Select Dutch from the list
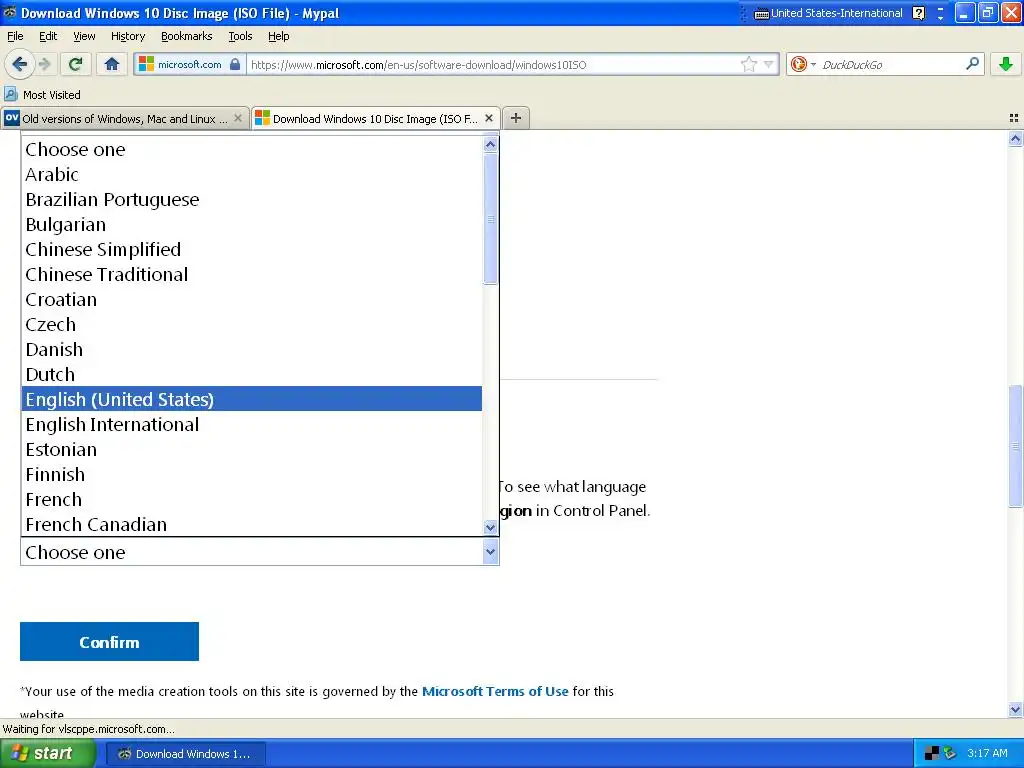Image resolution: width=1024 pixels, height=768 pixels. click(251, 374)
